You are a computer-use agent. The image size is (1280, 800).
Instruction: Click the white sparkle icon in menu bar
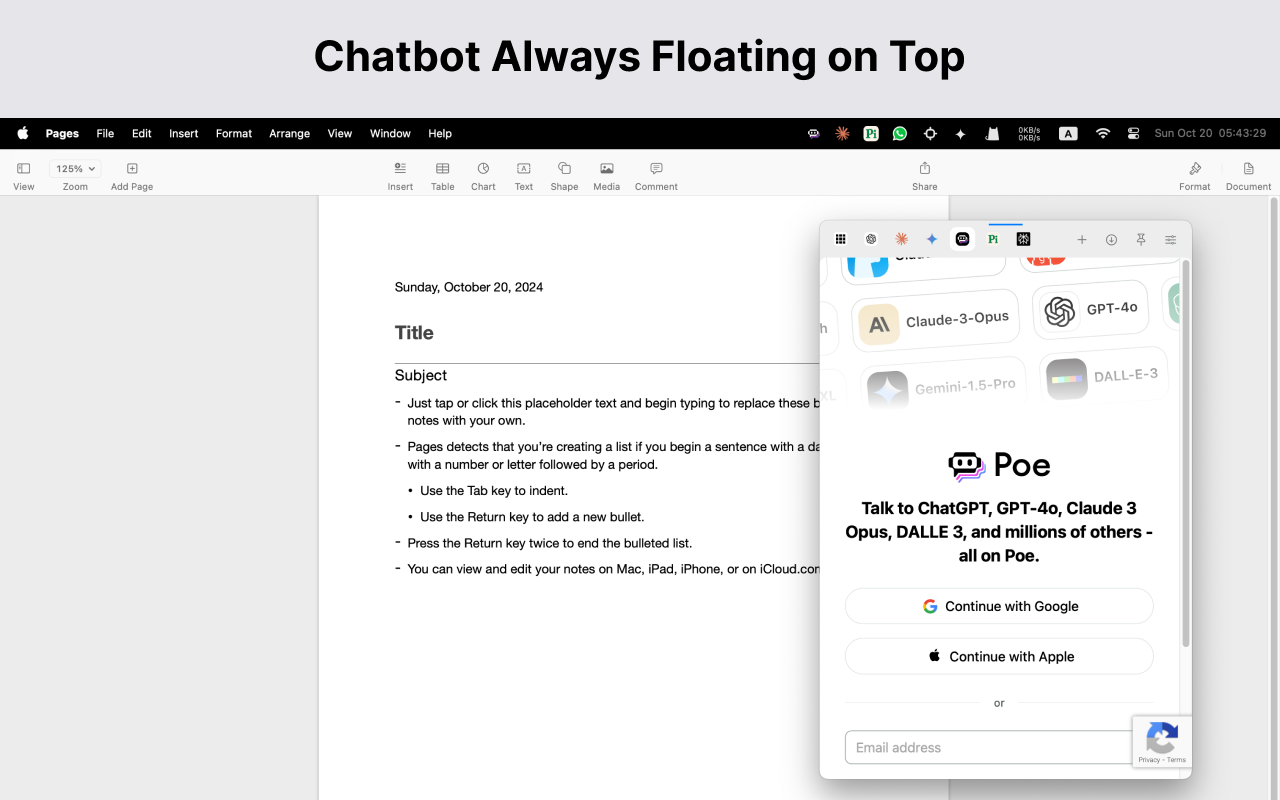point(960,133)
